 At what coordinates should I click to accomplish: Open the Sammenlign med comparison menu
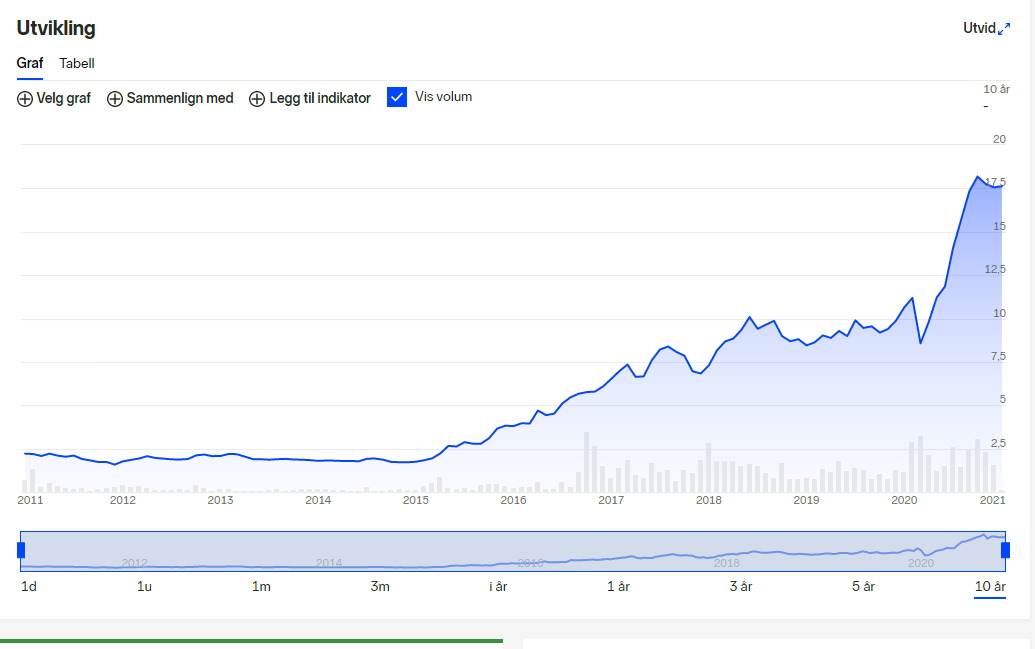[170, 98]
